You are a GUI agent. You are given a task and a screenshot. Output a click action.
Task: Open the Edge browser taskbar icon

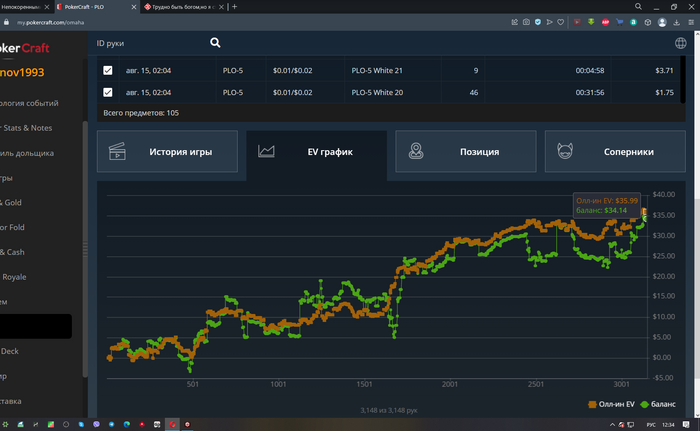coord(127,424)
